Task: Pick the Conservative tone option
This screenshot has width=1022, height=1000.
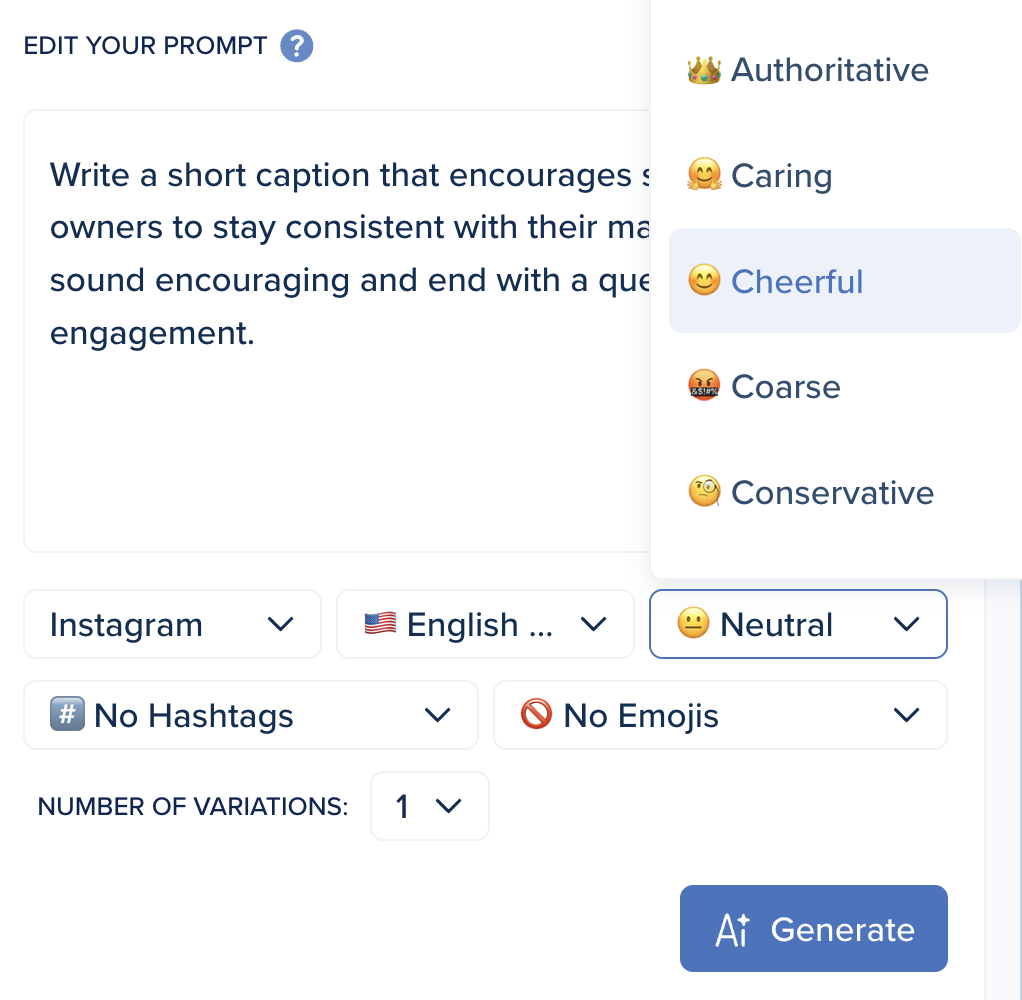Action: click(832, 492)
